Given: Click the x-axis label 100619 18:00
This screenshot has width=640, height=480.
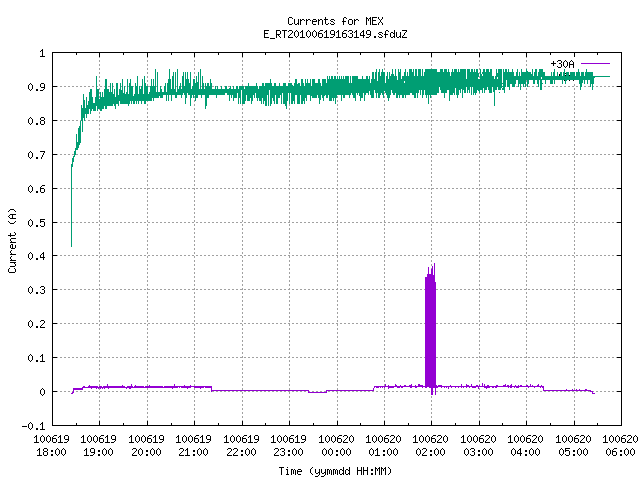Looking at the screenshot, I should pos(51,446).
